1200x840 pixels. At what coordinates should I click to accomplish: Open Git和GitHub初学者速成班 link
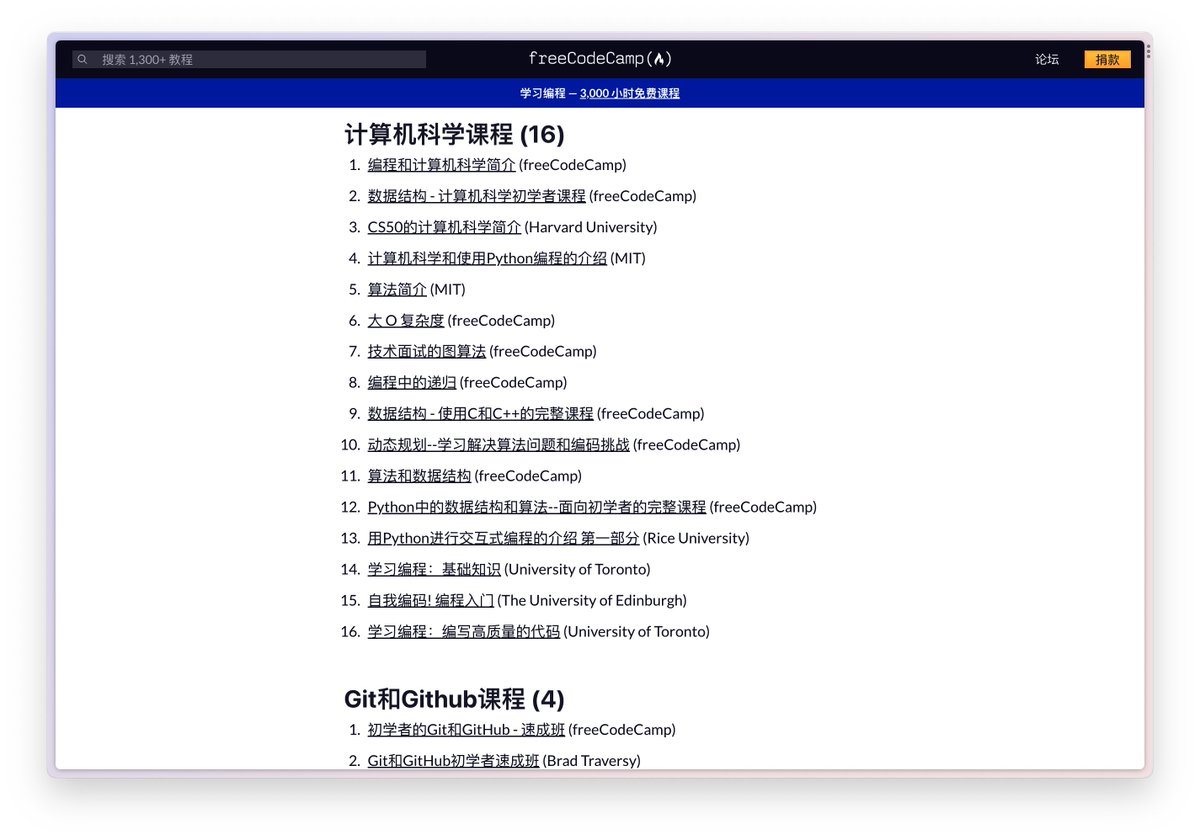[x=453, y=760]
